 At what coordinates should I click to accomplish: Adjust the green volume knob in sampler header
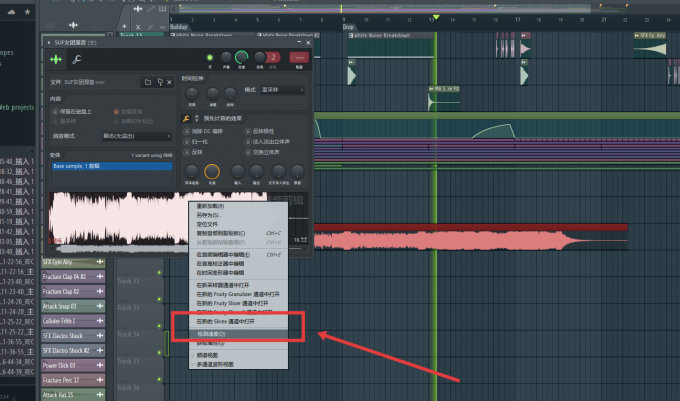[242, 57]
